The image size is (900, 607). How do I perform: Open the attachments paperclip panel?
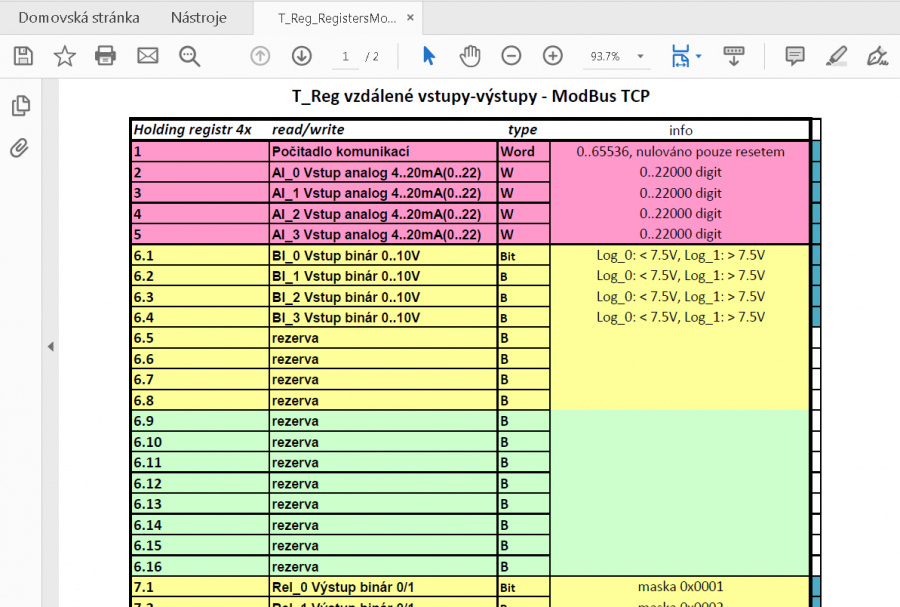(20, 148)
